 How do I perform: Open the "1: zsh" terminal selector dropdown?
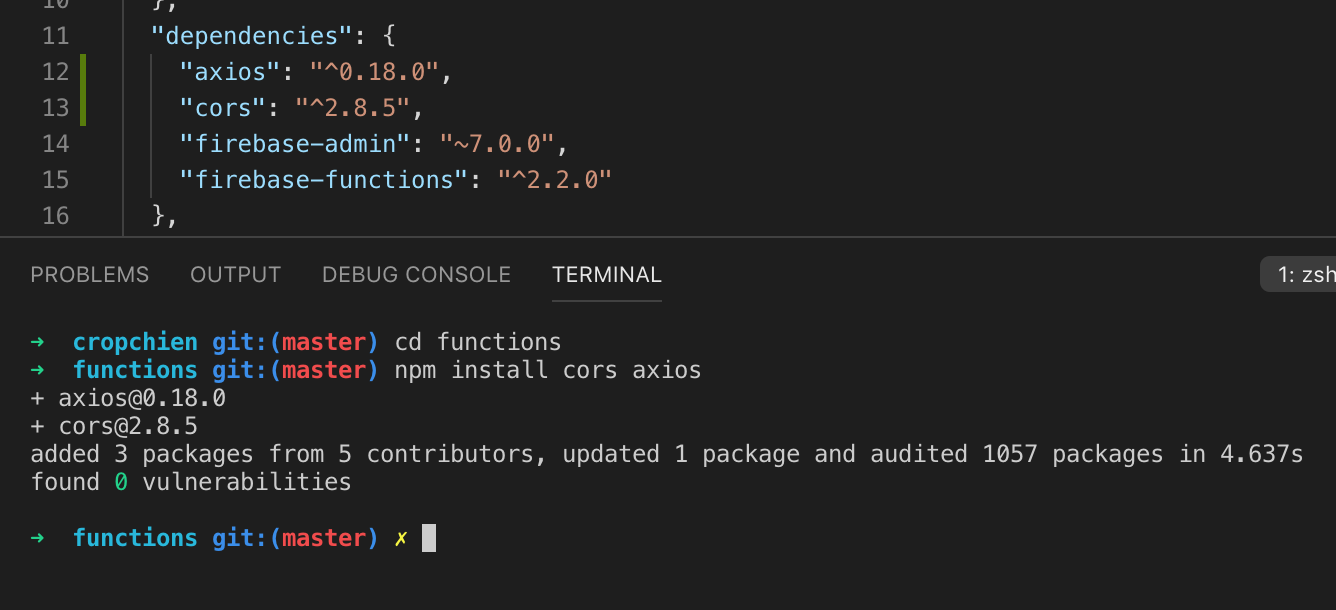[1300, 273]
